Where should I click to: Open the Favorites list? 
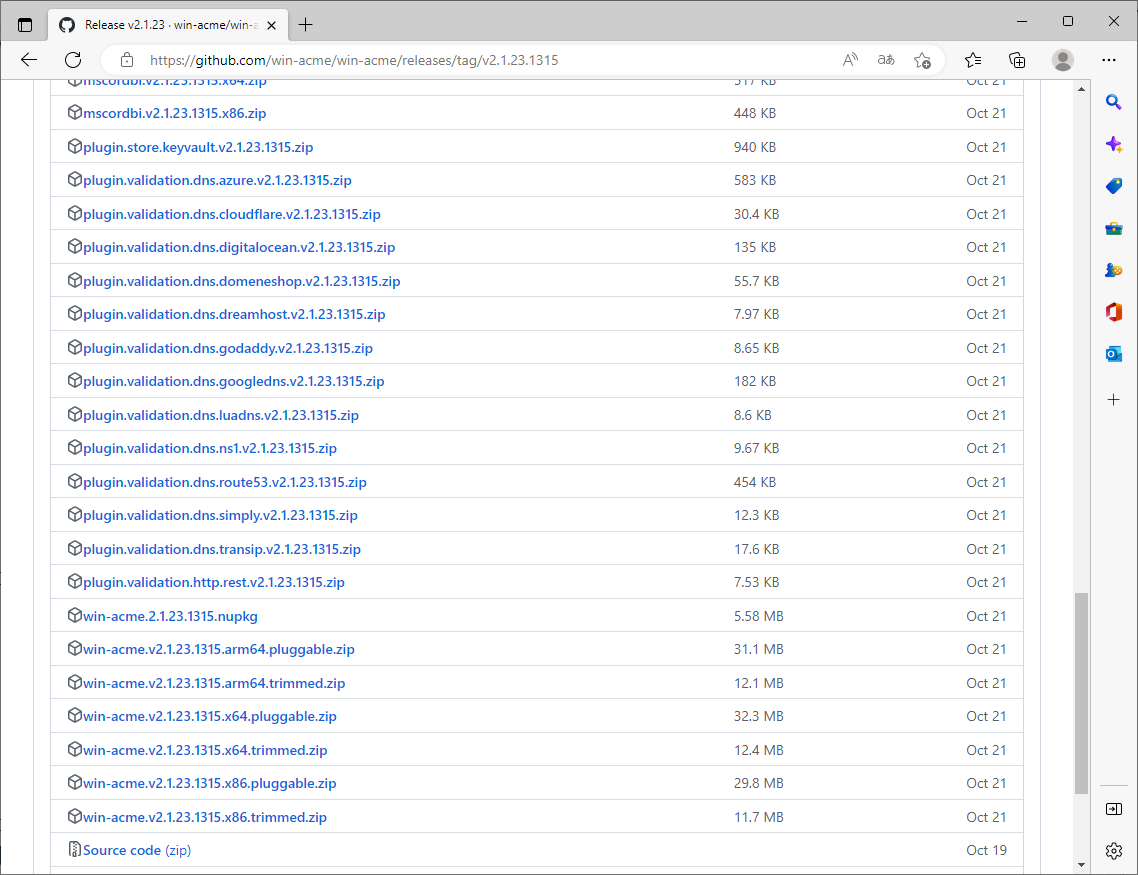973,60
